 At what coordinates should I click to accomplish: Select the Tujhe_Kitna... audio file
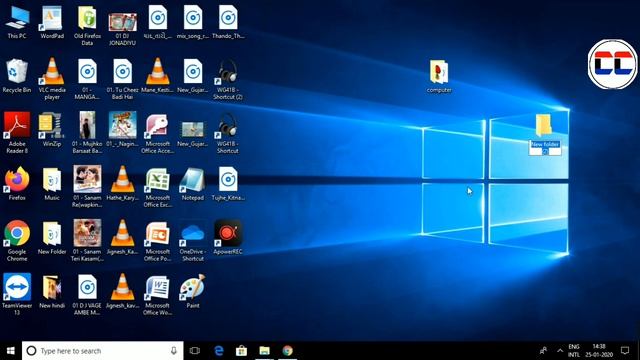click(228, 184)
